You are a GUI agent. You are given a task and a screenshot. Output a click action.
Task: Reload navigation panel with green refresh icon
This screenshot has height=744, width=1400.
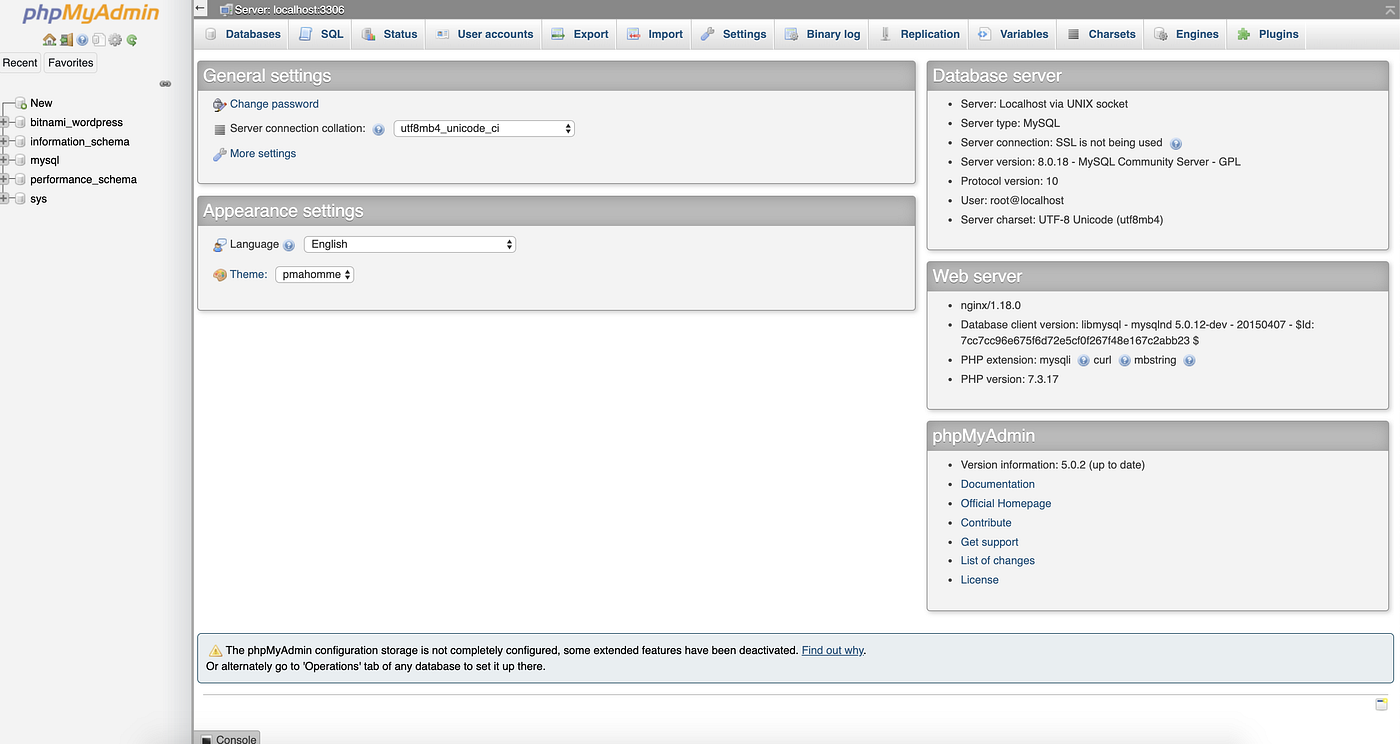(132, 40)
